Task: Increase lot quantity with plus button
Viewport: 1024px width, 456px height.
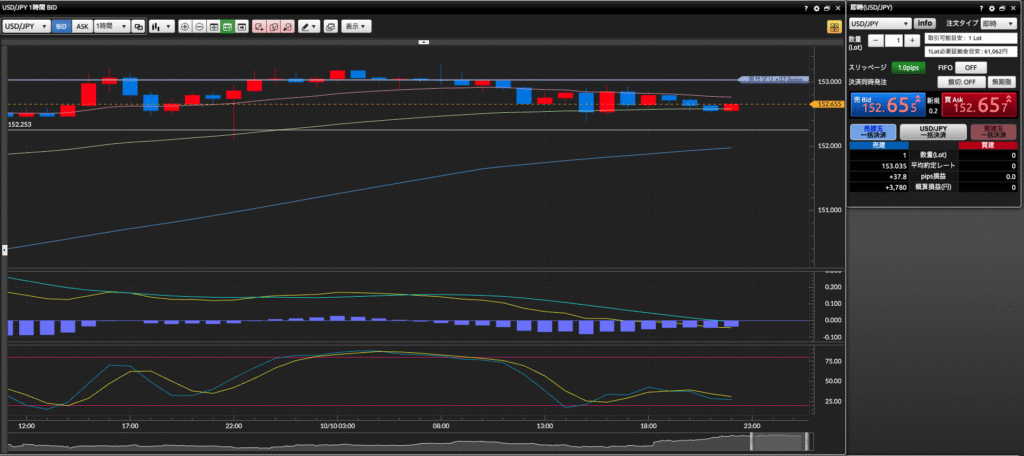Action: tap(911, 41)
